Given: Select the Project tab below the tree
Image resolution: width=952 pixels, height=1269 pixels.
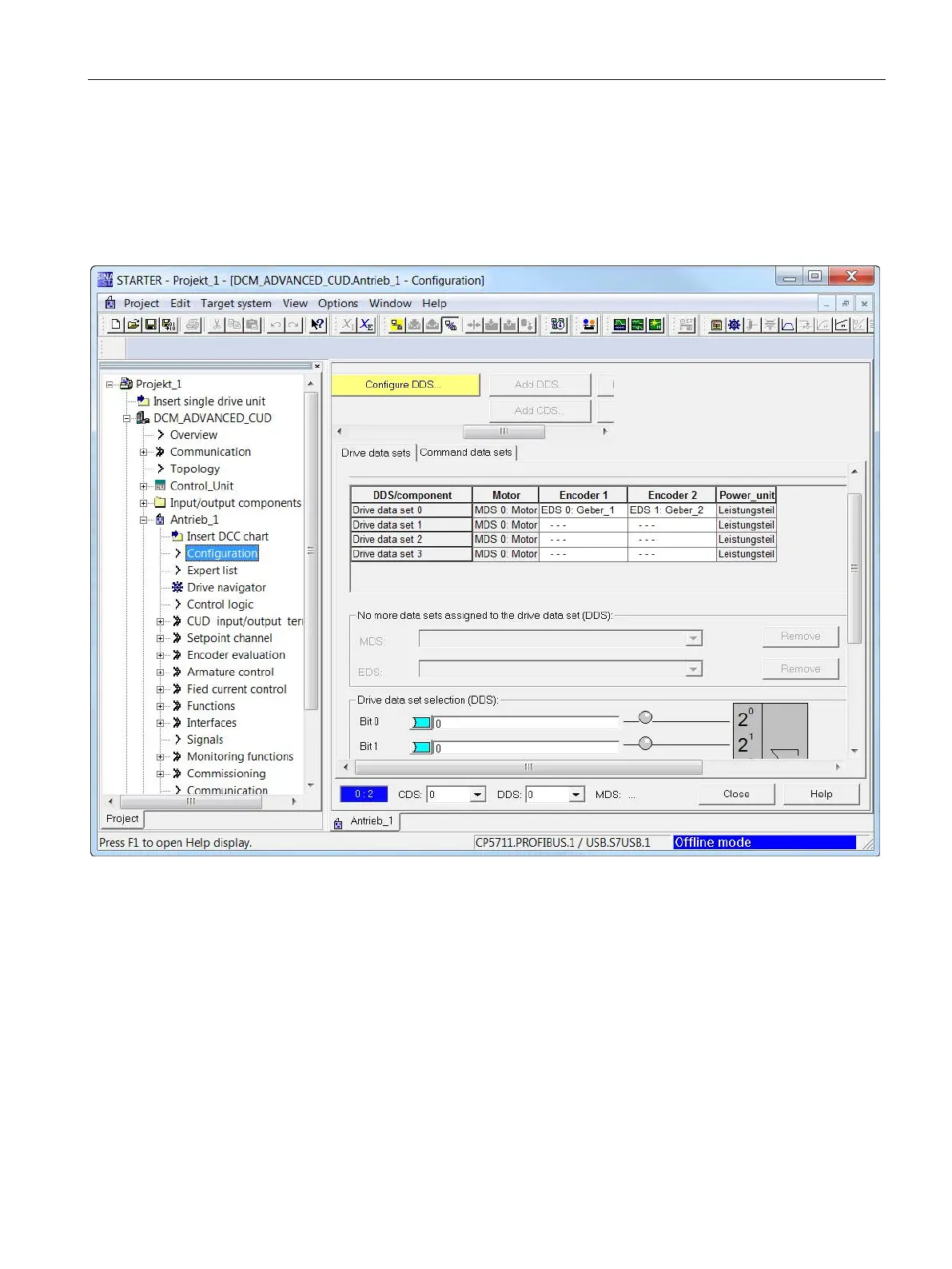Looking at the screenshot, I should coord(122,819).
